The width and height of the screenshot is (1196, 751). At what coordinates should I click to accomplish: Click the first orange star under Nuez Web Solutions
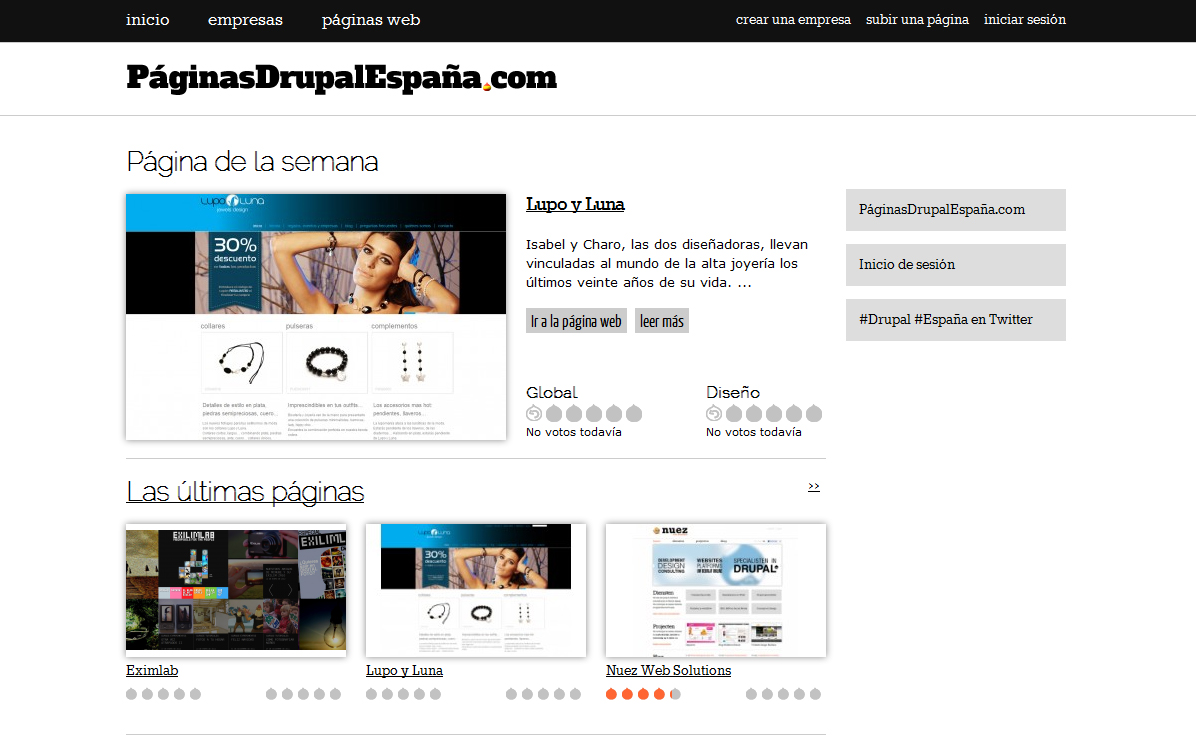(x=611, y=694)
